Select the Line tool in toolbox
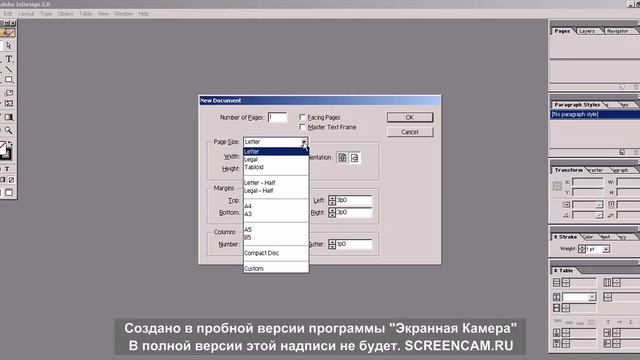This screenshot has height=360, width=640. coord(9,69)
